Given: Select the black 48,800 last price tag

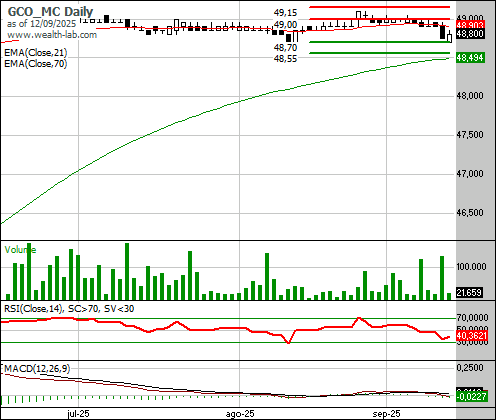Looking at the screenshot, I should click(x=470, y=34).
